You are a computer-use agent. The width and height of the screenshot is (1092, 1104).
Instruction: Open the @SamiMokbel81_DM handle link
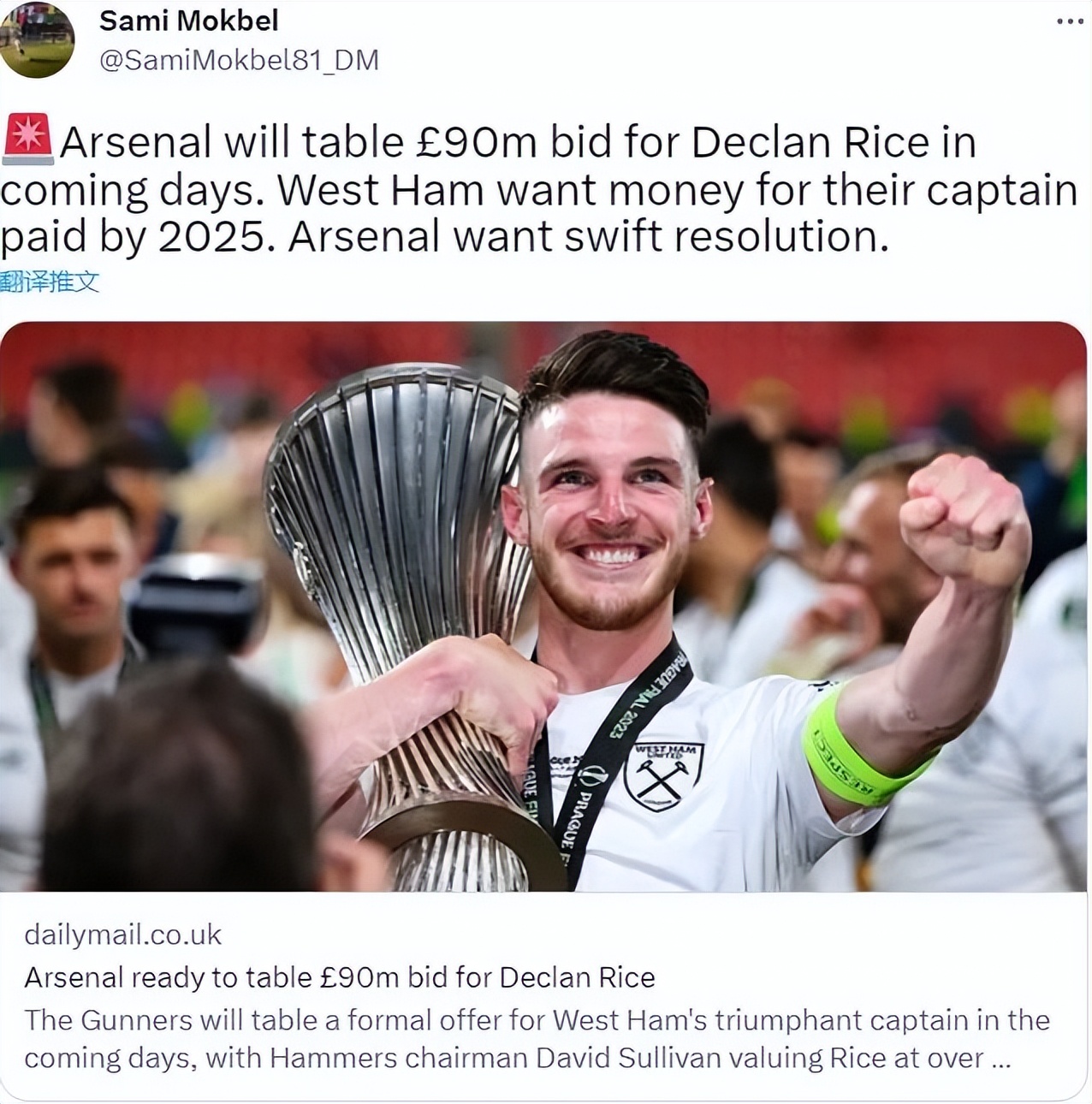click(239, 60)
